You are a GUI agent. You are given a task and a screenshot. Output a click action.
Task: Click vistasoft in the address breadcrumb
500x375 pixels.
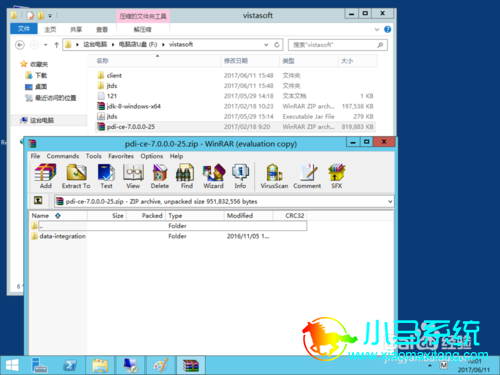[x=181, y=44]
